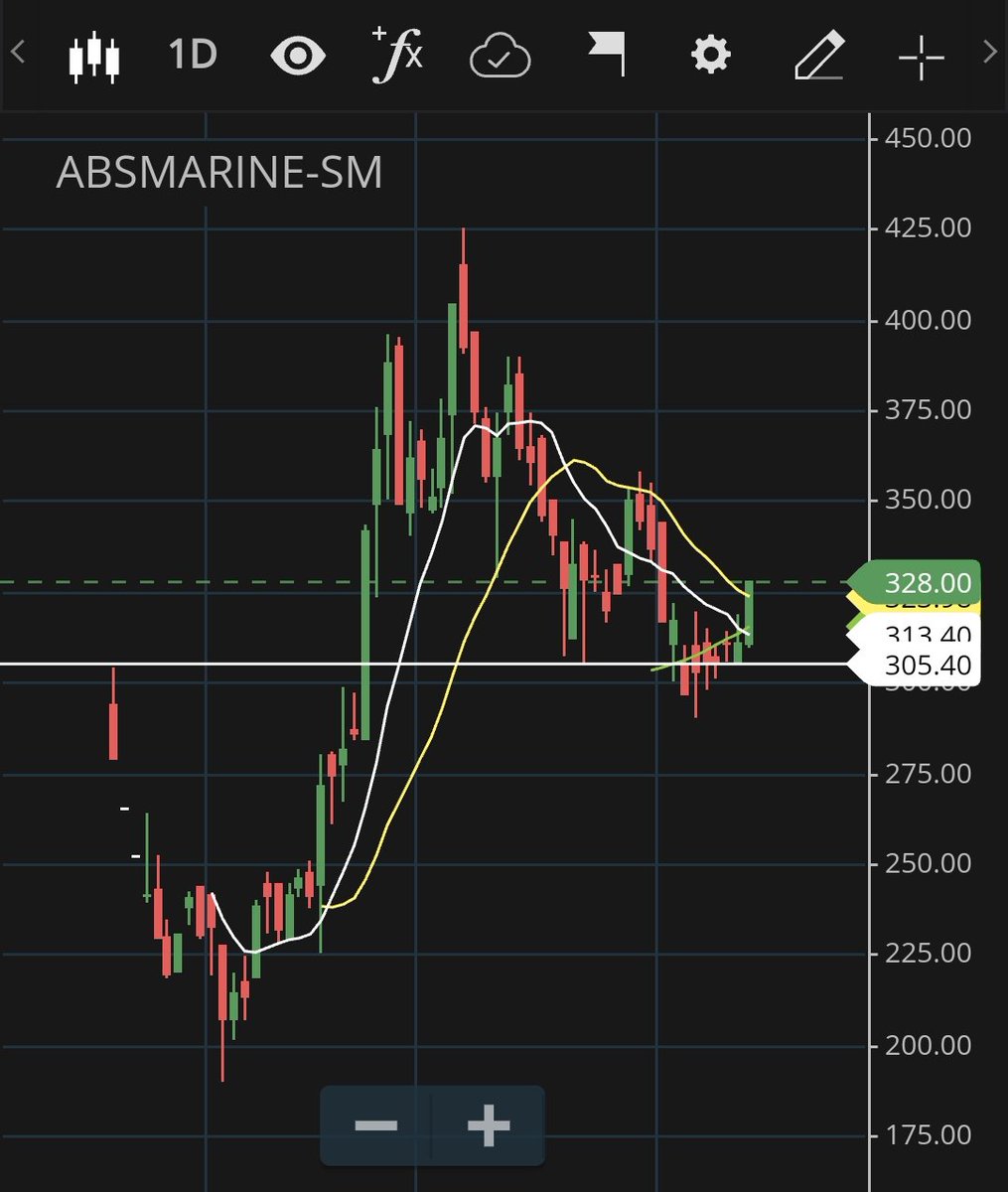The width and height of the screenshot is (1008, 1192).
Task: Click the 450.00 price axis label
Action: [x=928, y=137]
